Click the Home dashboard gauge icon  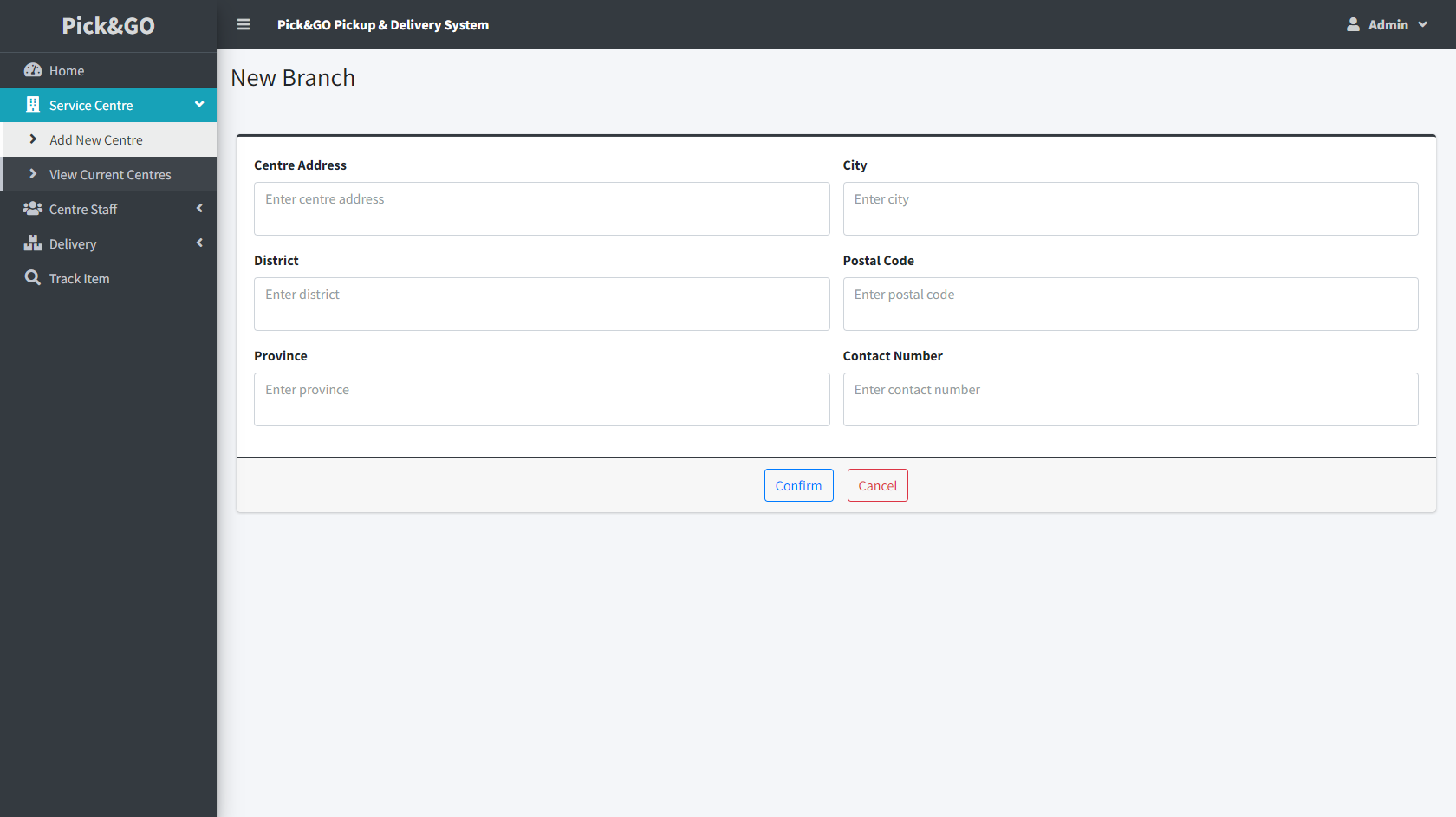point(33,70)
